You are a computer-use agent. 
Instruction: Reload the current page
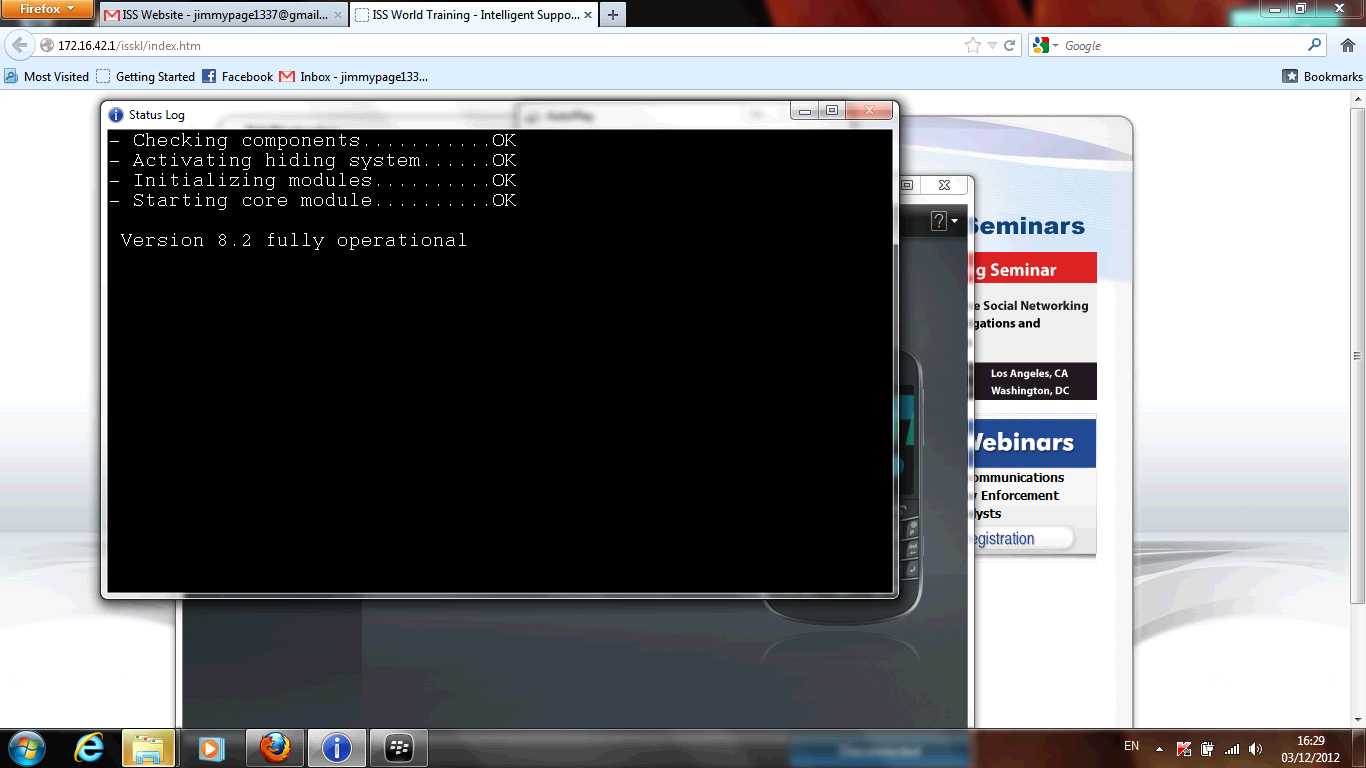(x=1009, y=46)
